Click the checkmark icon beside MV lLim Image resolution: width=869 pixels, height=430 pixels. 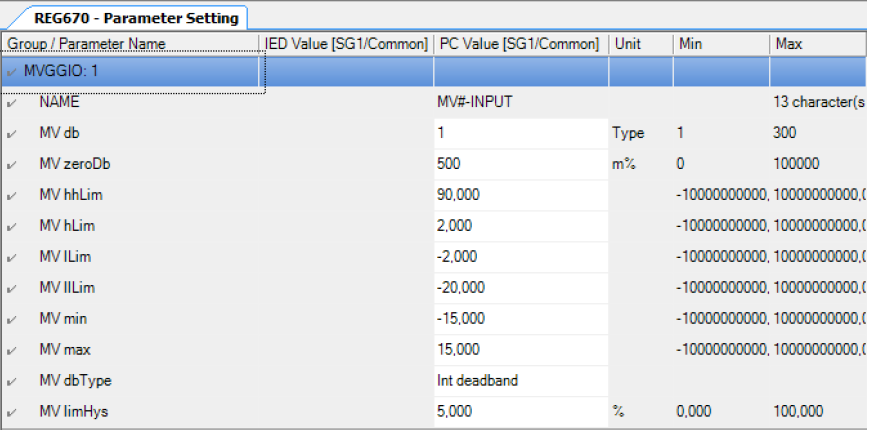coord(11,258)
